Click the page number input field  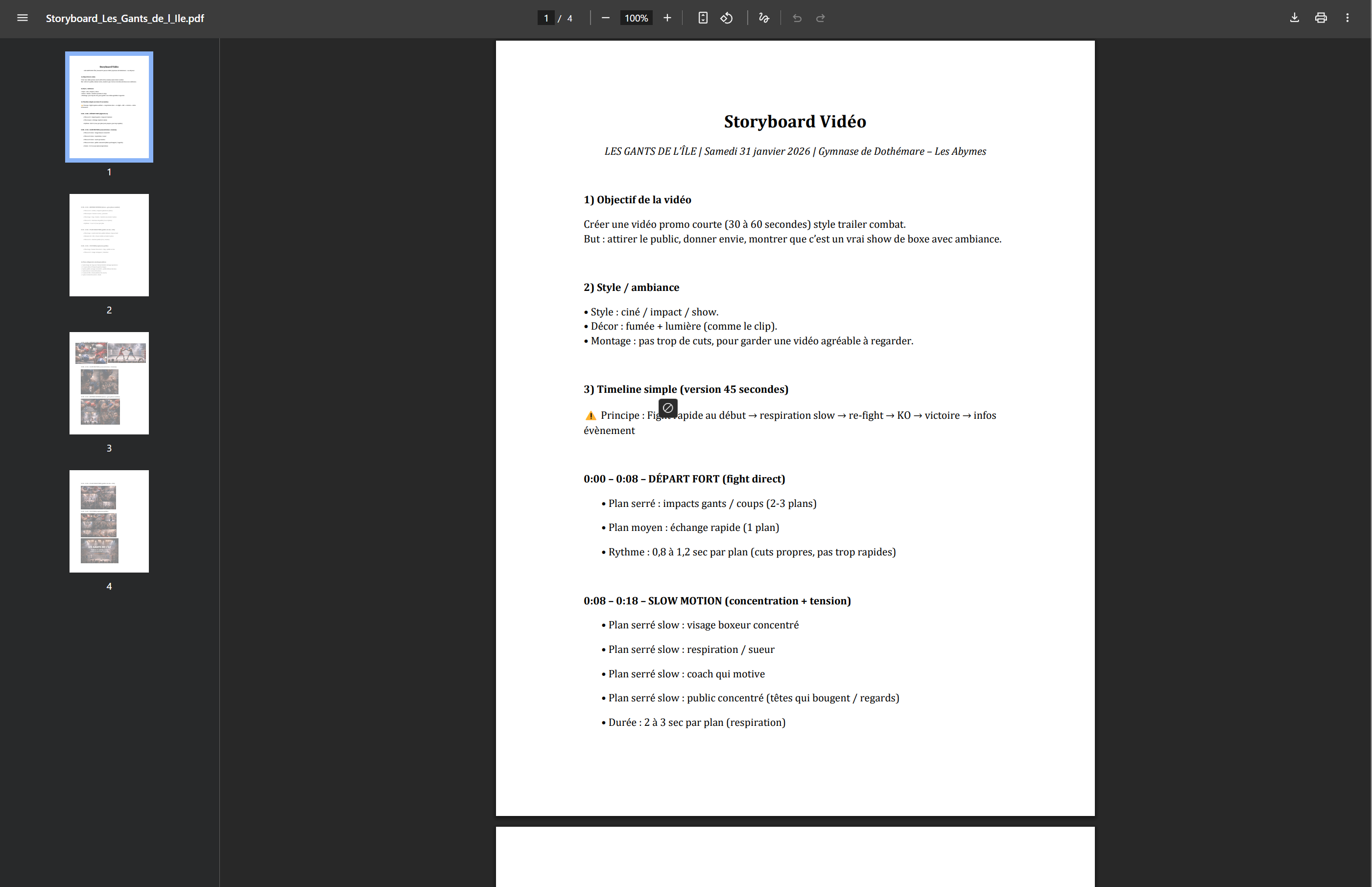(x=546, y=18)
